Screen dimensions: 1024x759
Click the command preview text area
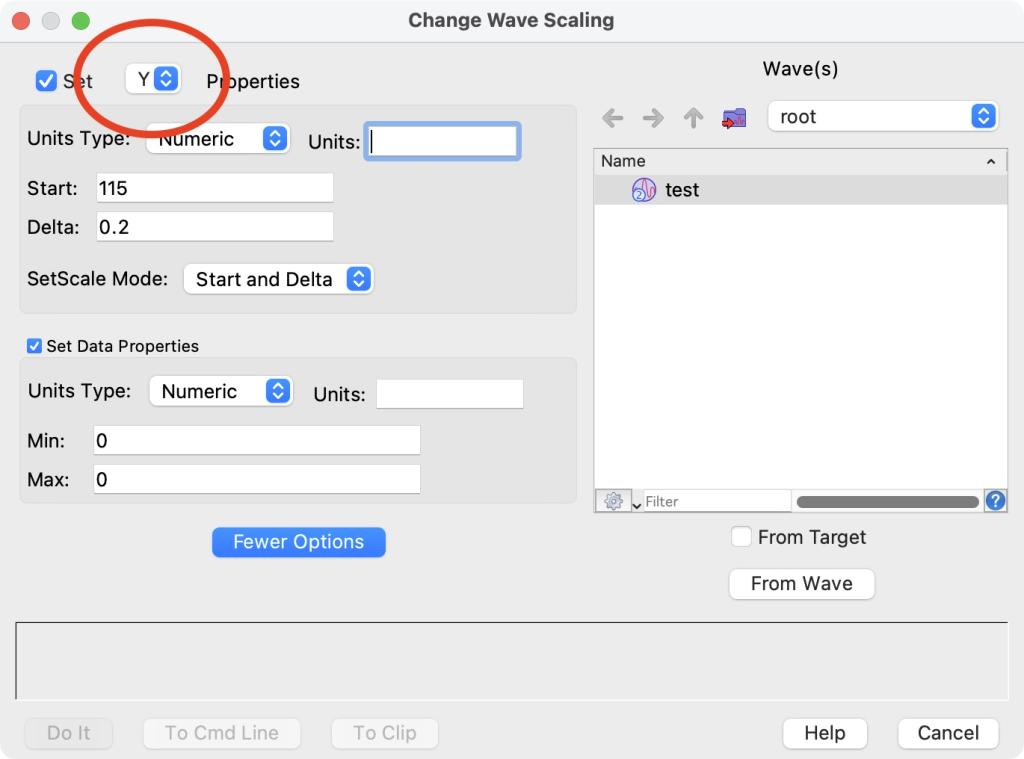(511, 660)
